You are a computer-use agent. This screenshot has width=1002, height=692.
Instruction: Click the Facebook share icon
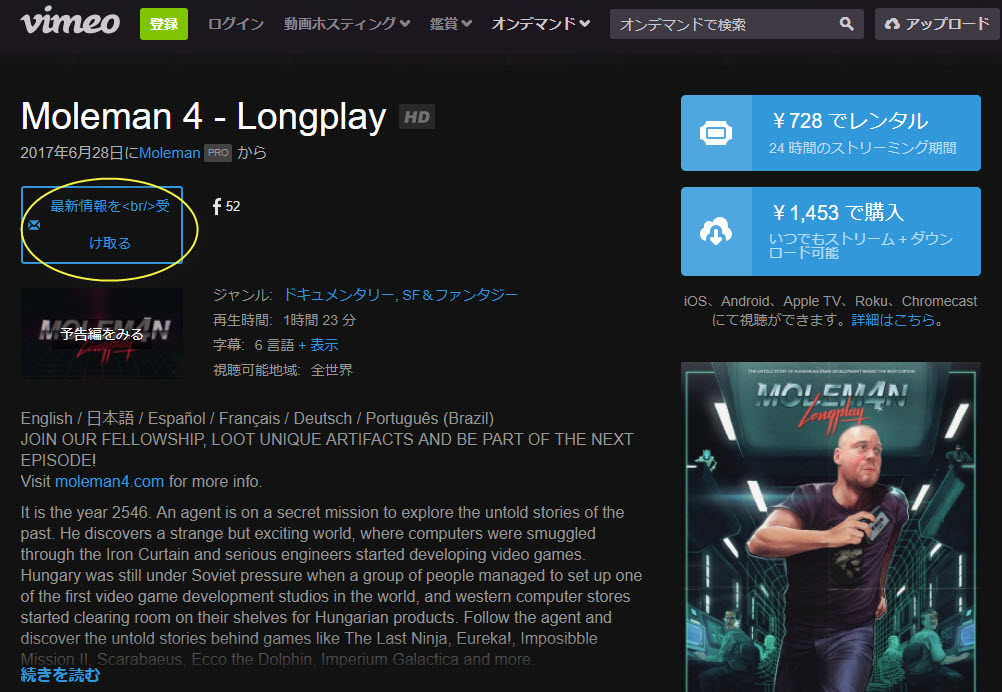coord(217,206)
